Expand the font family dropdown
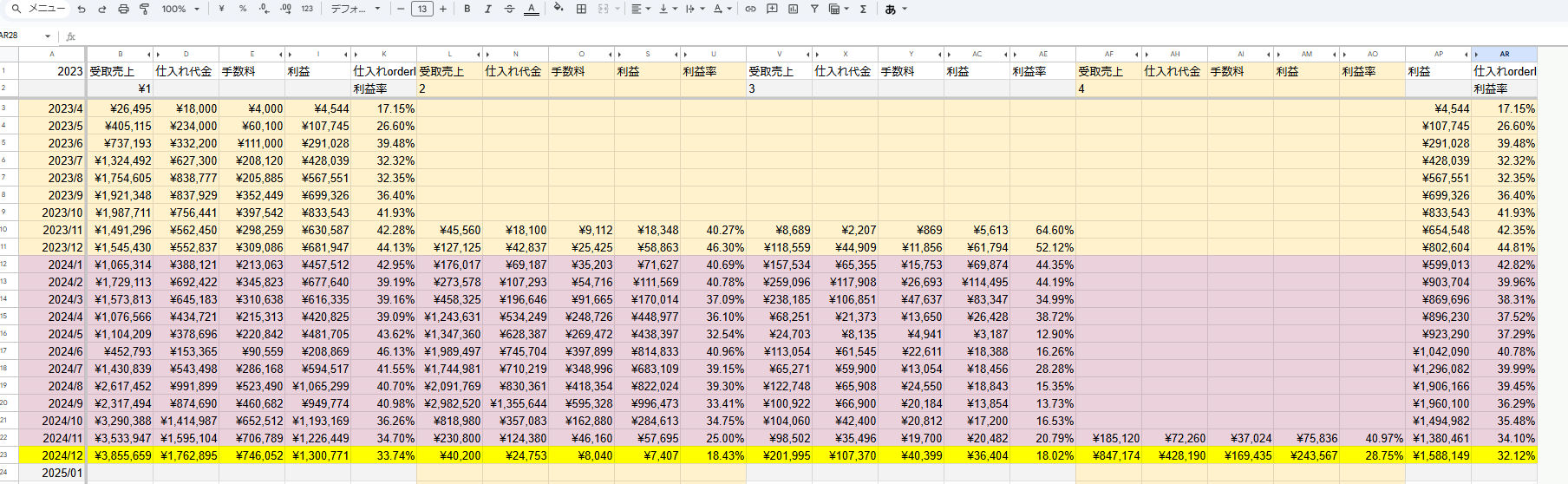The image size is (1568, 484). (356, 9)
